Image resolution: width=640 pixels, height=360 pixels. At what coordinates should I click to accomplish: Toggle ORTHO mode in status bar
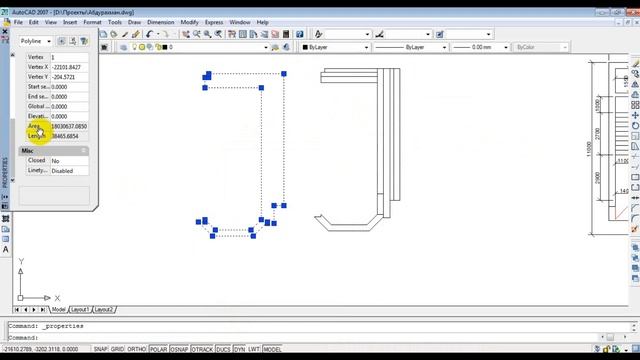137,349
